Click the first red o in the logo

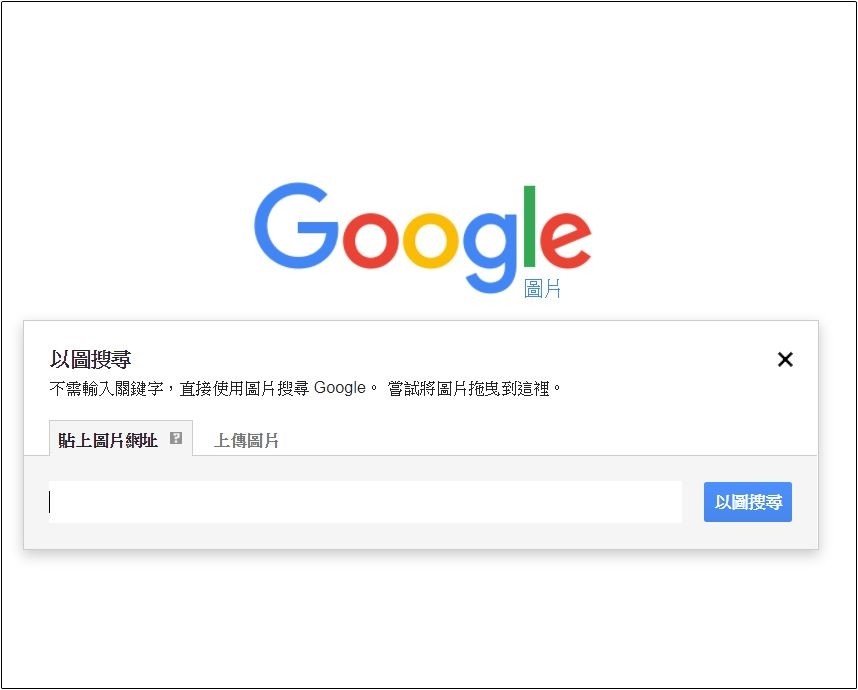(370, 240)
